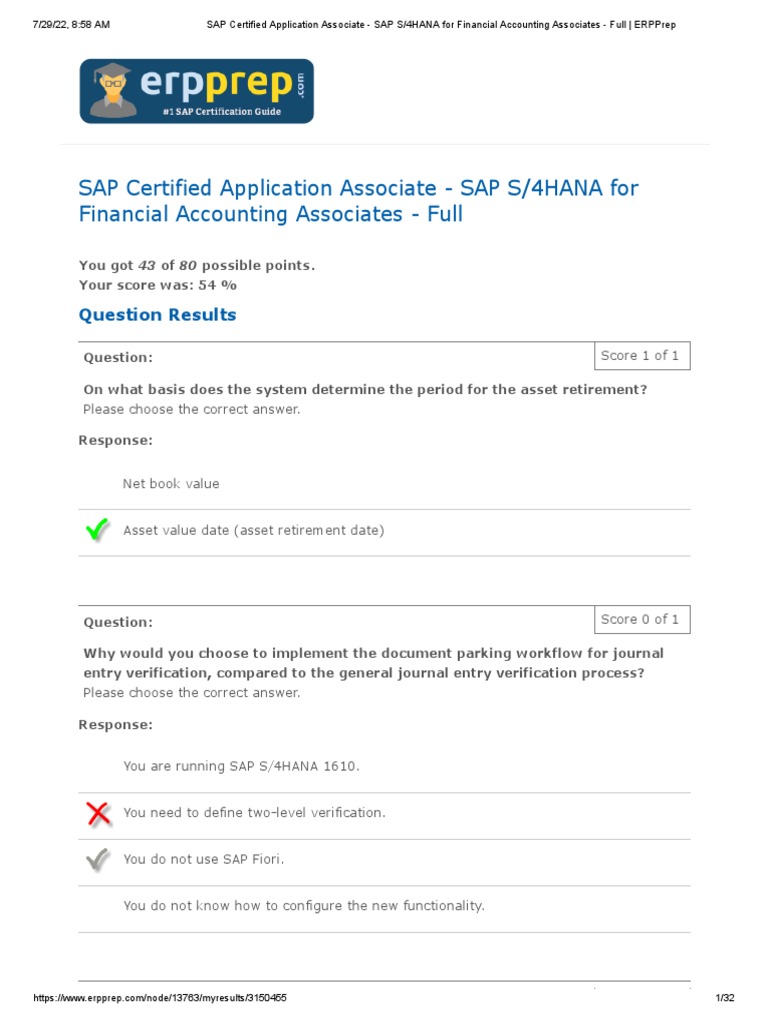Click the document parking workflow question text
Screen dimensions: 768x1024
[x=373, y=663]
